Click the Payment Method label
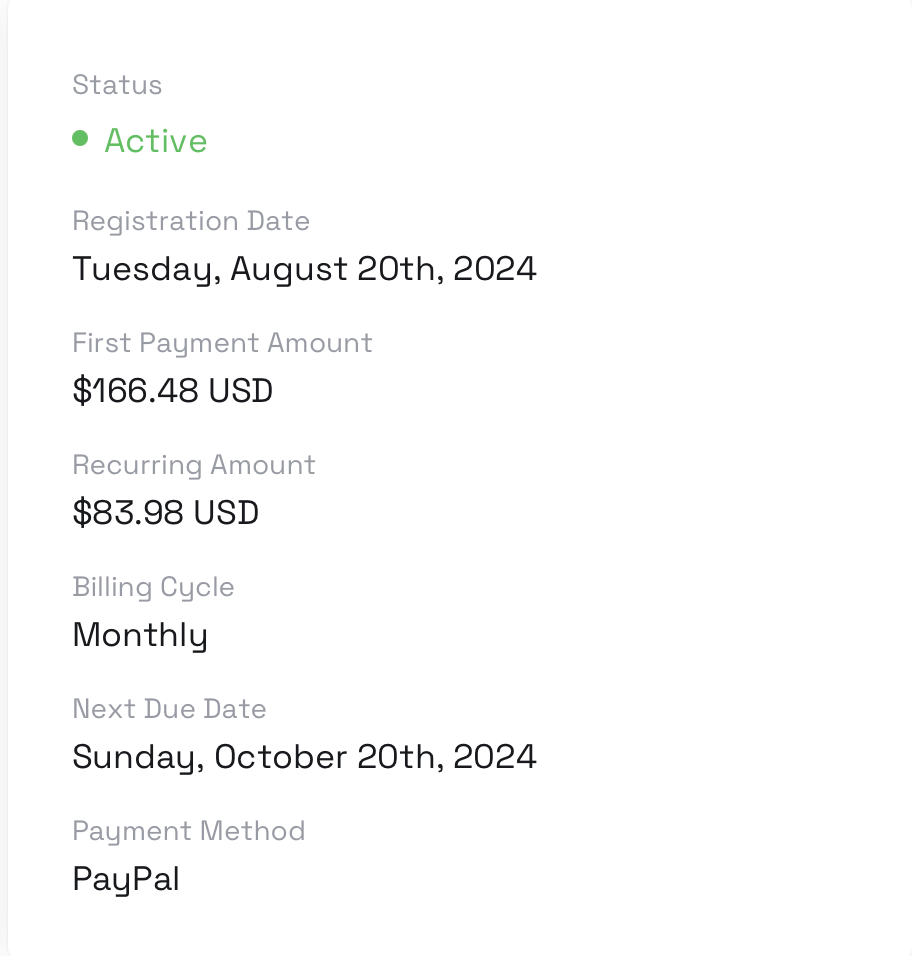The height and width of the screenshot is (956, 912). click(188, 831)
